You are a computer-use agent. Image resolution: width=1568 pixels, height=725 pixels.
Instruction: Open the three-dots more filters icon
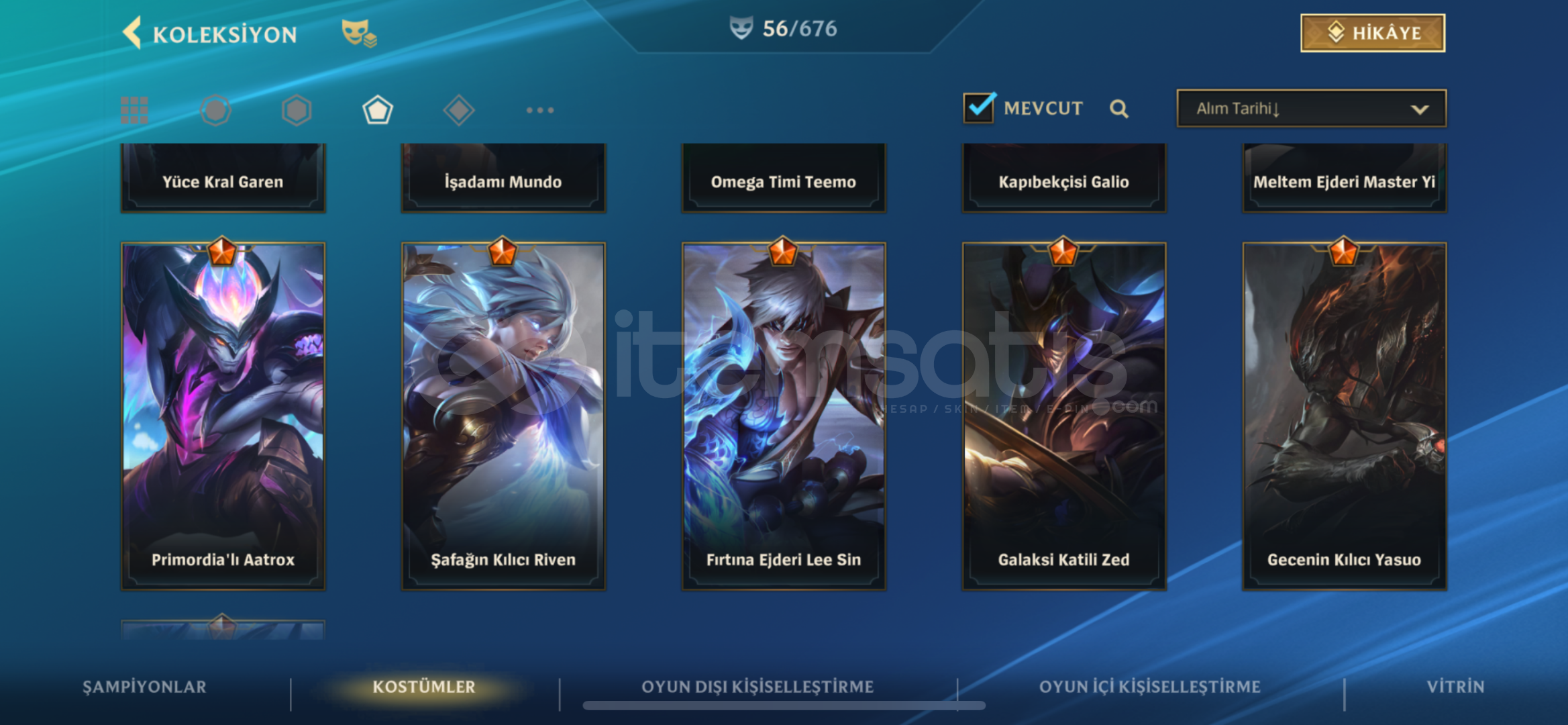click(540, 110)
